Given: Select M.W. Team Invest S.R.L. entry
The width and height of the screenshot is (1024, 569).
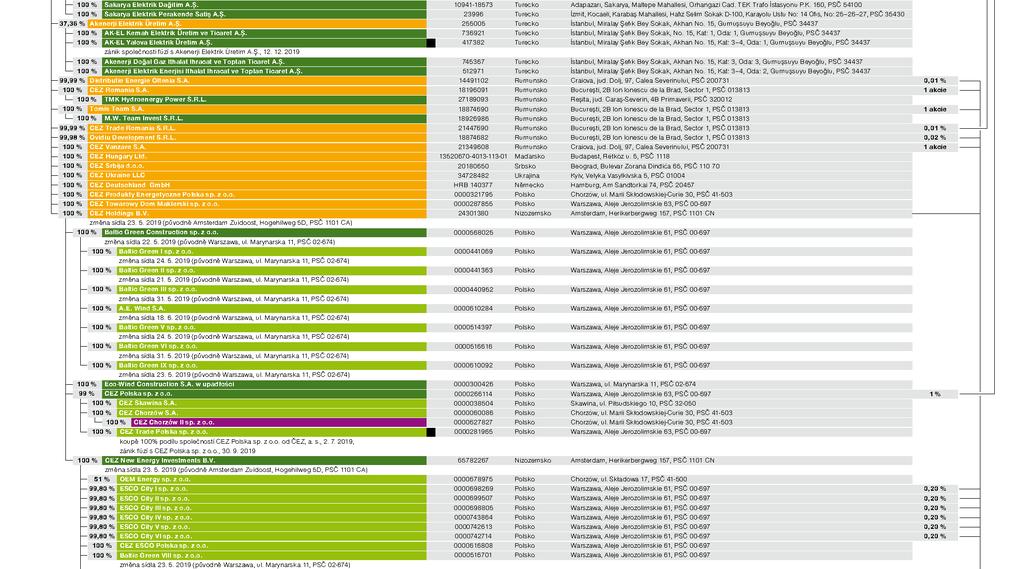Looking at the screenshot, I should [264, 118].
